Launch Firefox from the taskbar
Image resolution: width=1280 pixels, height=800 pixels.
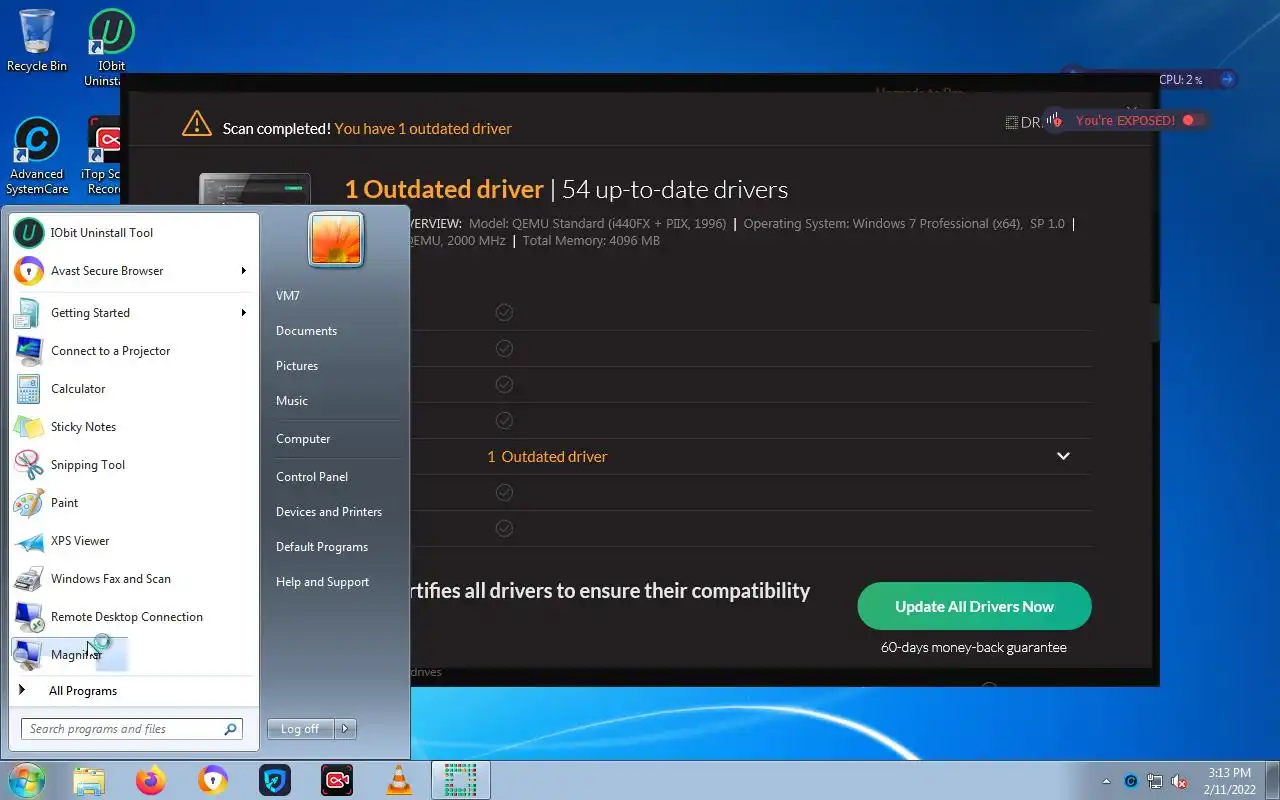pyautogui.click(x=151, y=780)
